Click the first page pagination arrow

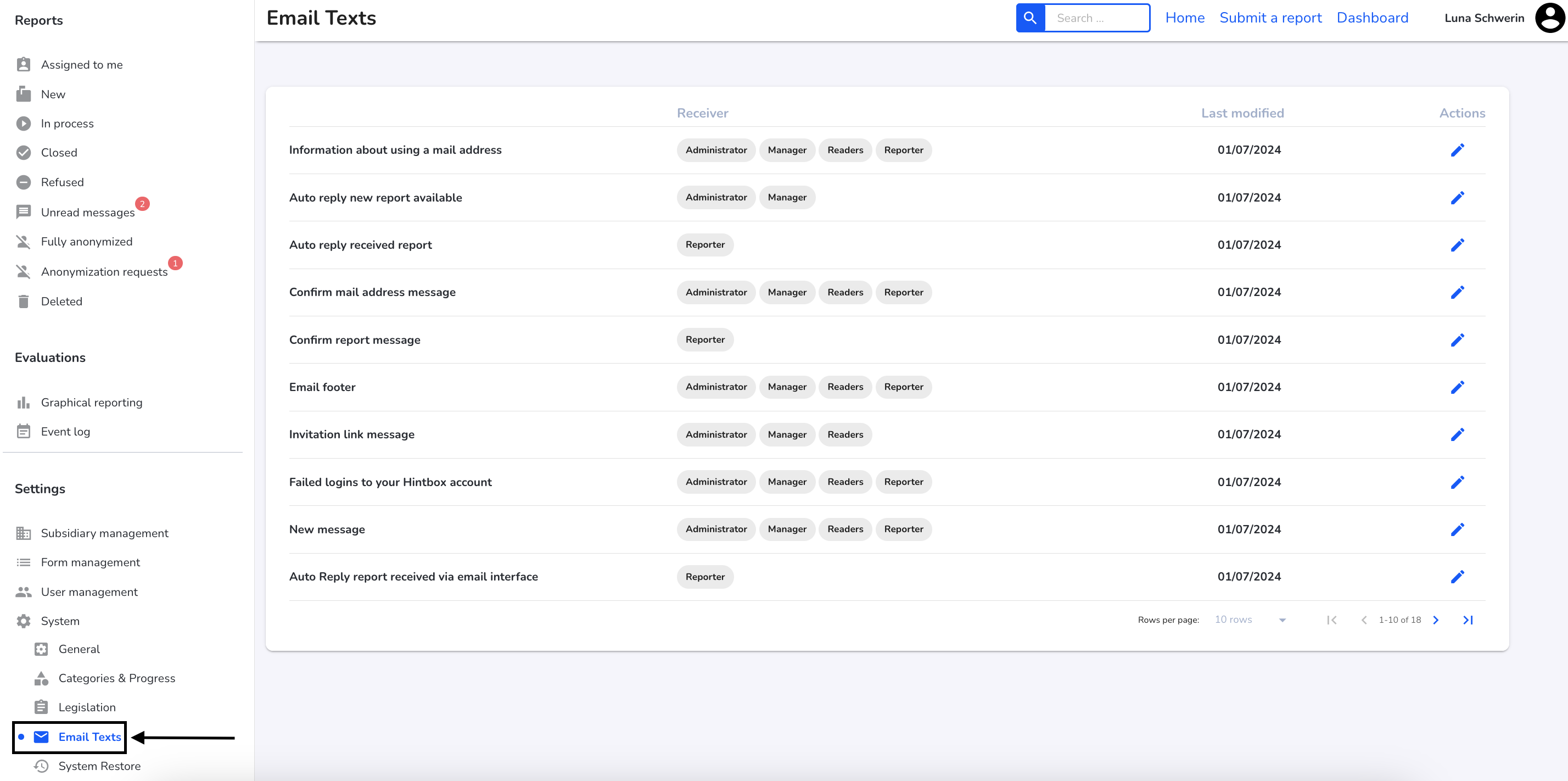pyautogui.click(x=1332, y=620)
